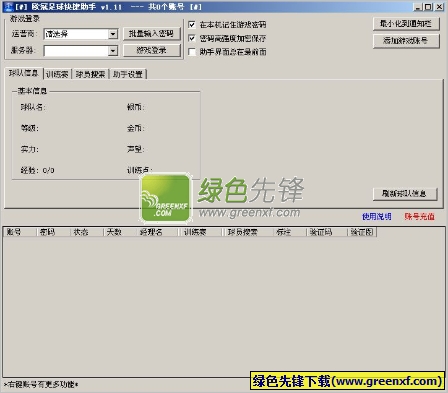Toggle 密码高强度加密保存 checkbox
The height and width of the screenshot is (393, 448).
[x=192, y=38]
